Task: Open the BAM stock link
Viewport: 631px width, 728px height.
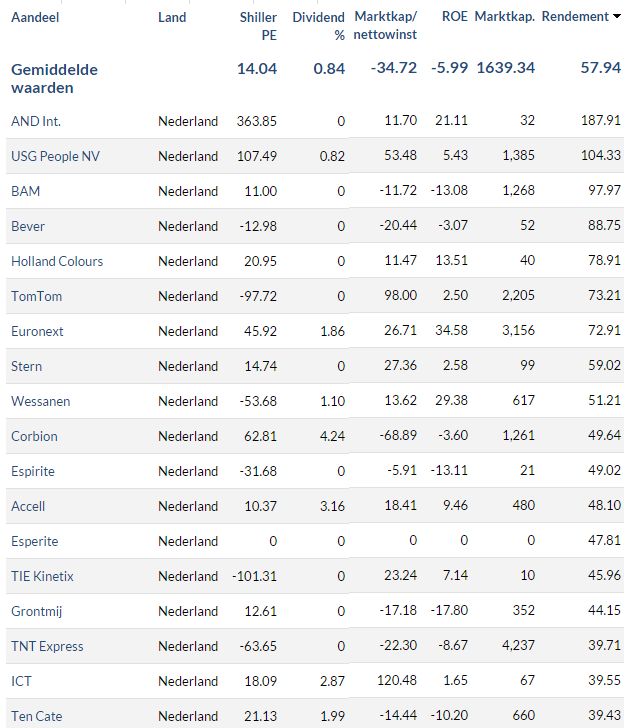Action: click(x=26, y=191)
